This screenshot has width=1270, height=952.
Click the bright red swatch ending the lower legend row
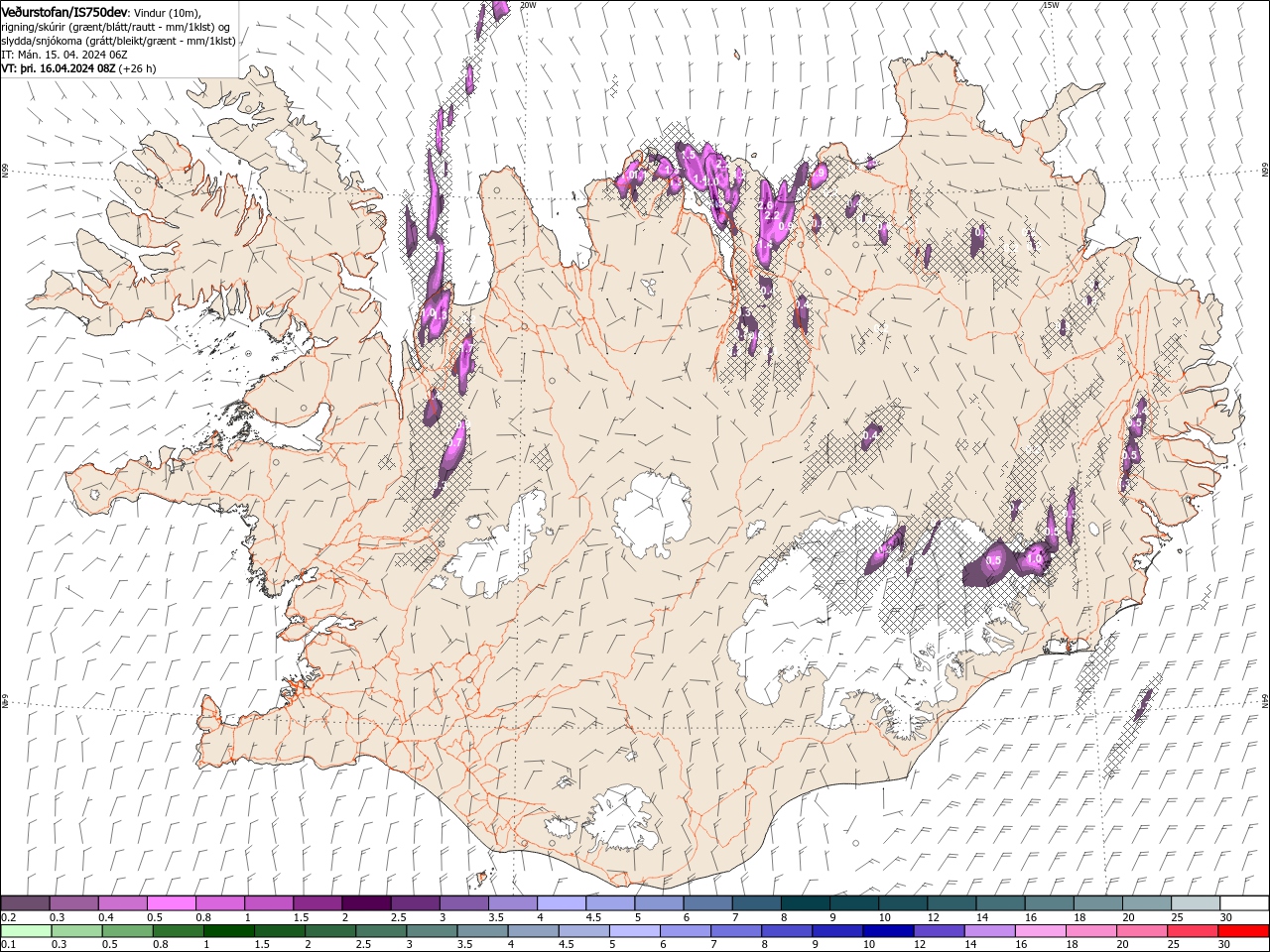[x=1244, y=931]
